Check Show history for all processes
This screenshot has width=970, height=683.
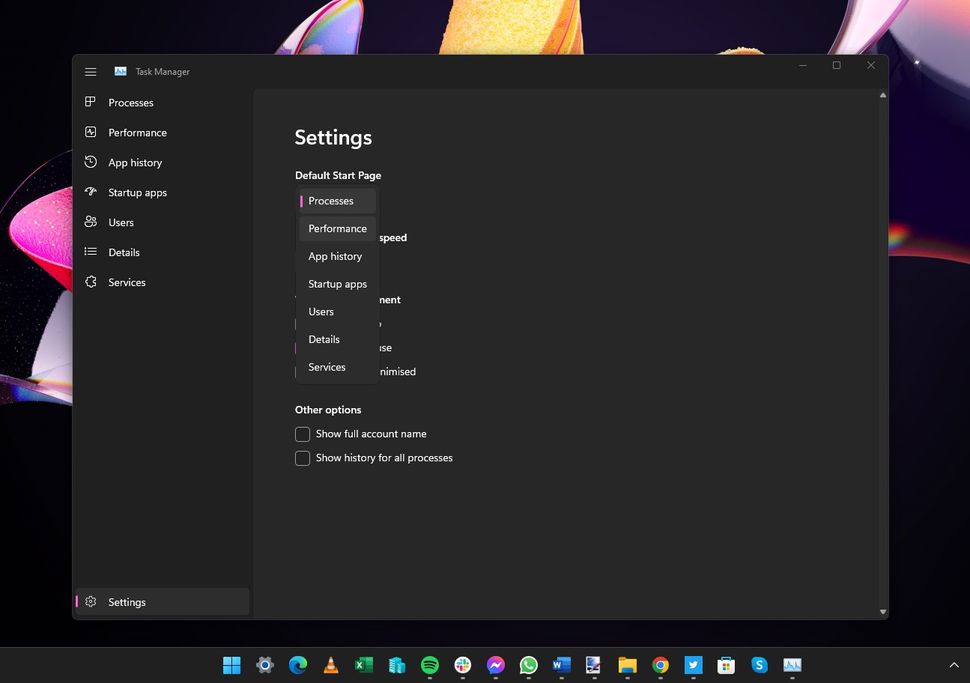point(302,458)
